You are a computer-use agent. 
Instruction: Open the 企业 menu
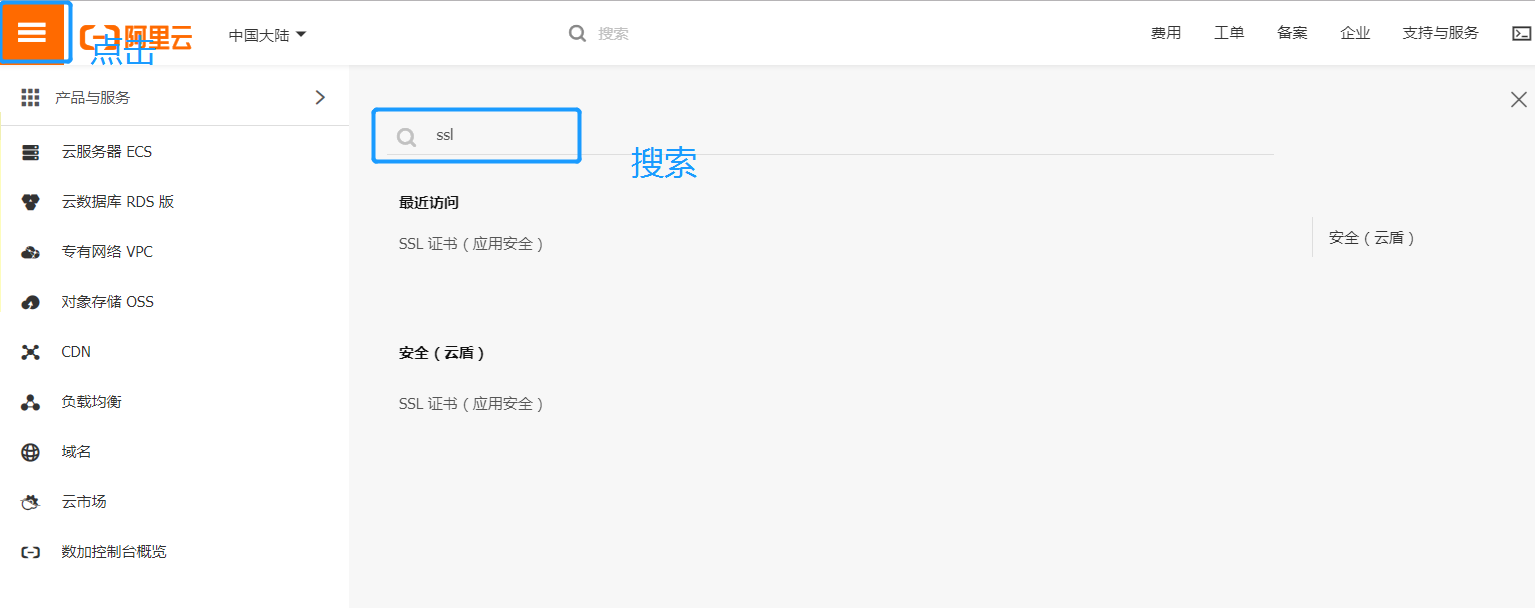tap(1355, 33)
